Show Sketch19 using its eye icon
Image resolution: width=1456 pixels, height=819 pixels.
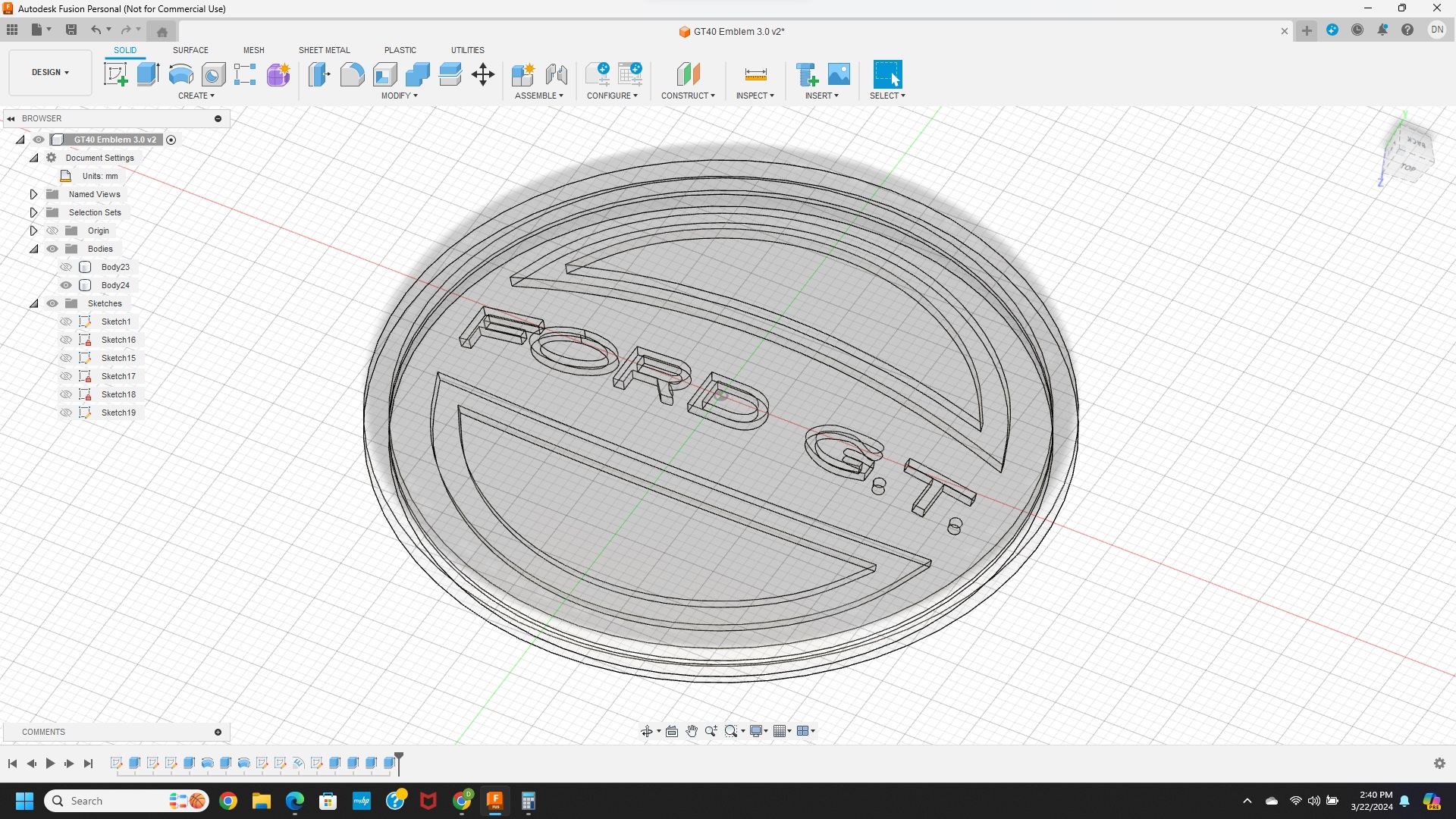[66, 413]
